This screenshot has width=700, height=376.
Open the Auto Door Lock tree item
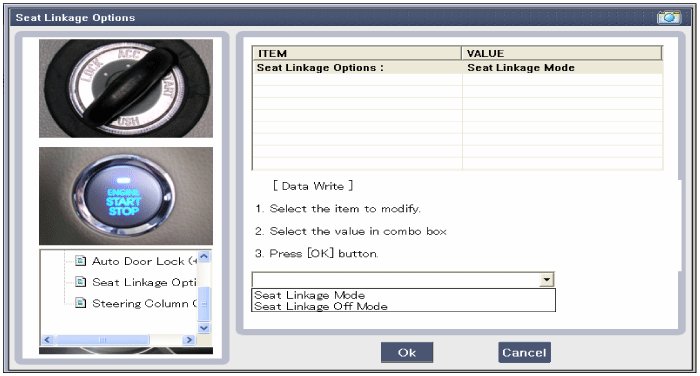click(x=144, y=261)
